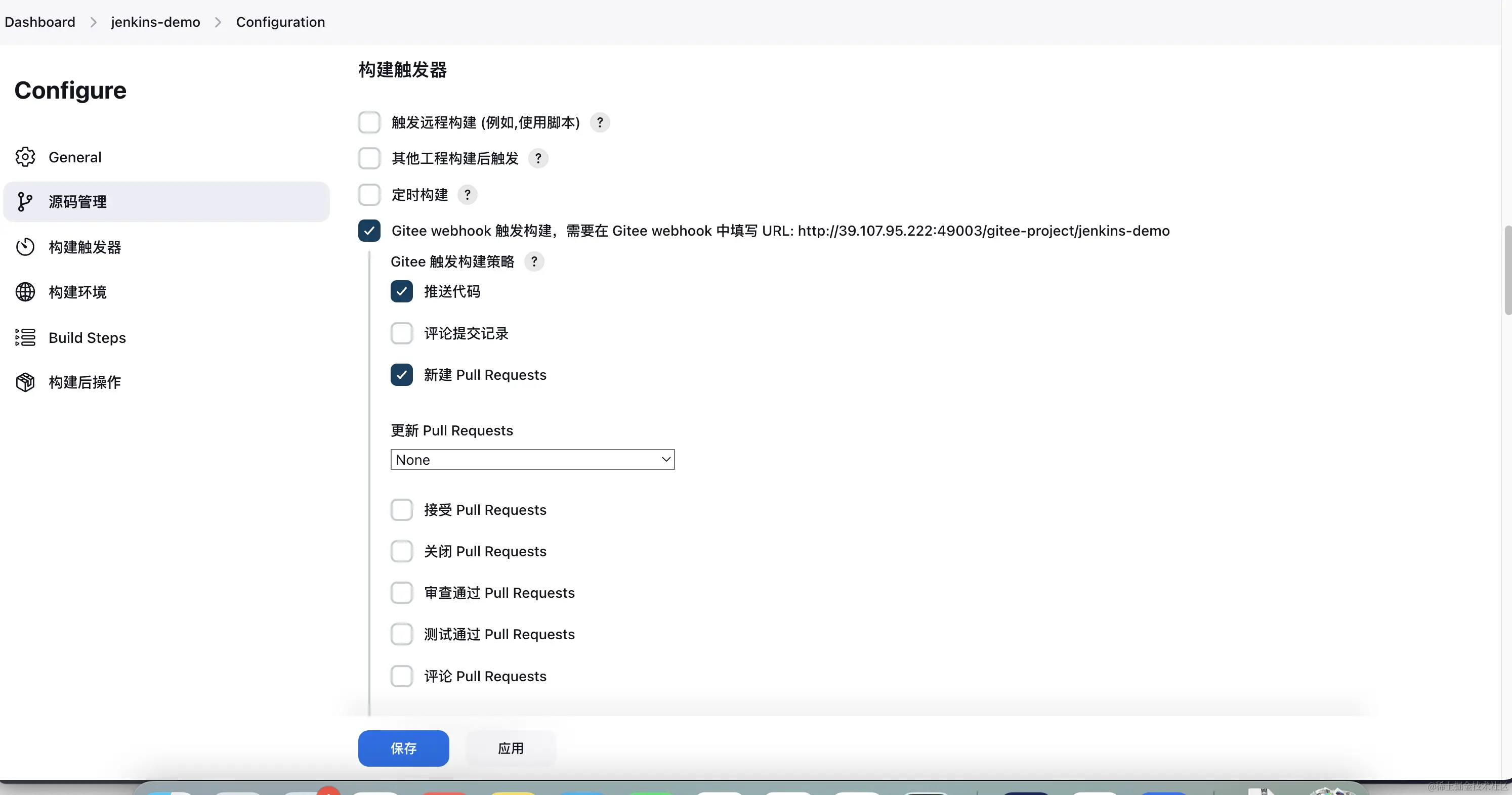The width and height of the screenshot is (1512, 795).
Task: Click the 源码管理 branch icon
Action: [x=25, y=202]
